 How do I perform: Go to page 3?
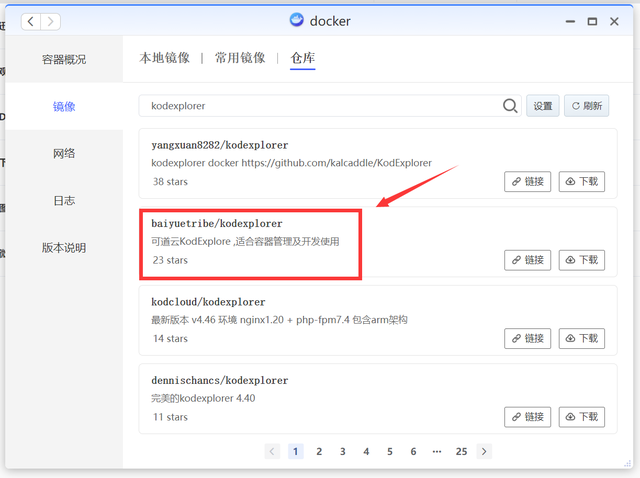click(x=343, y=451)
